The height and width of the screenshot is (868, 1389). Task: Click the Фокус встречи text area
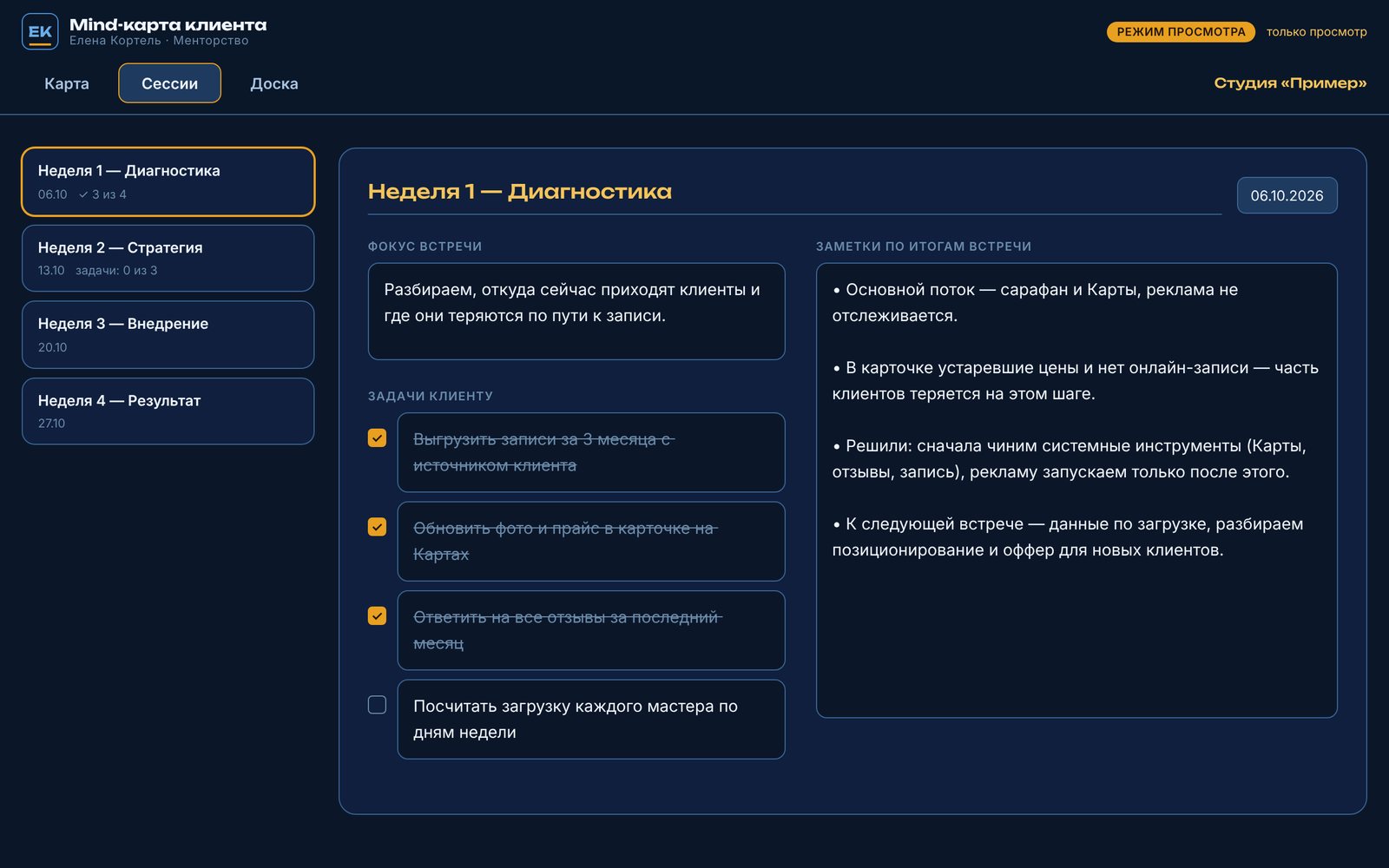[576, 312]
